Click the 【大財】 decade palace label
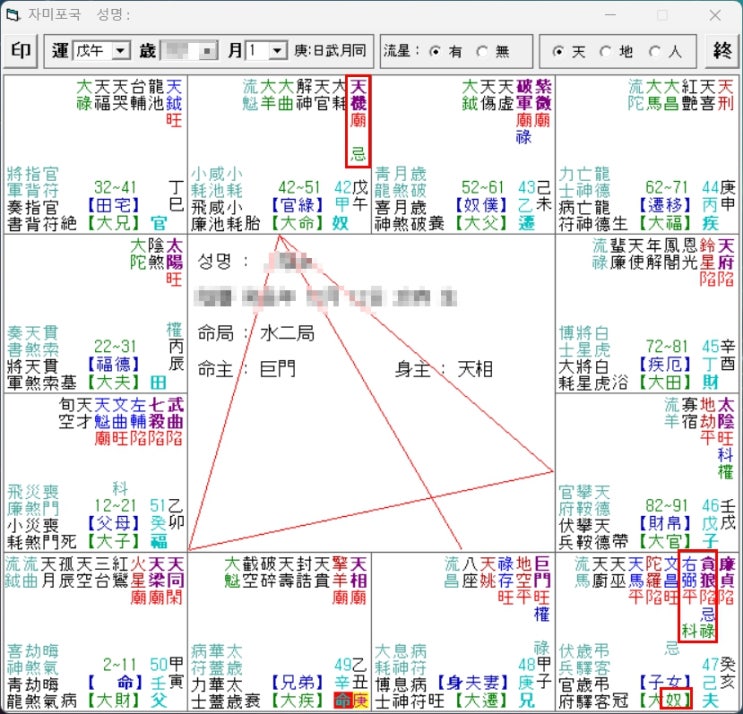This screenshot has height=714, width=743. 113,700
